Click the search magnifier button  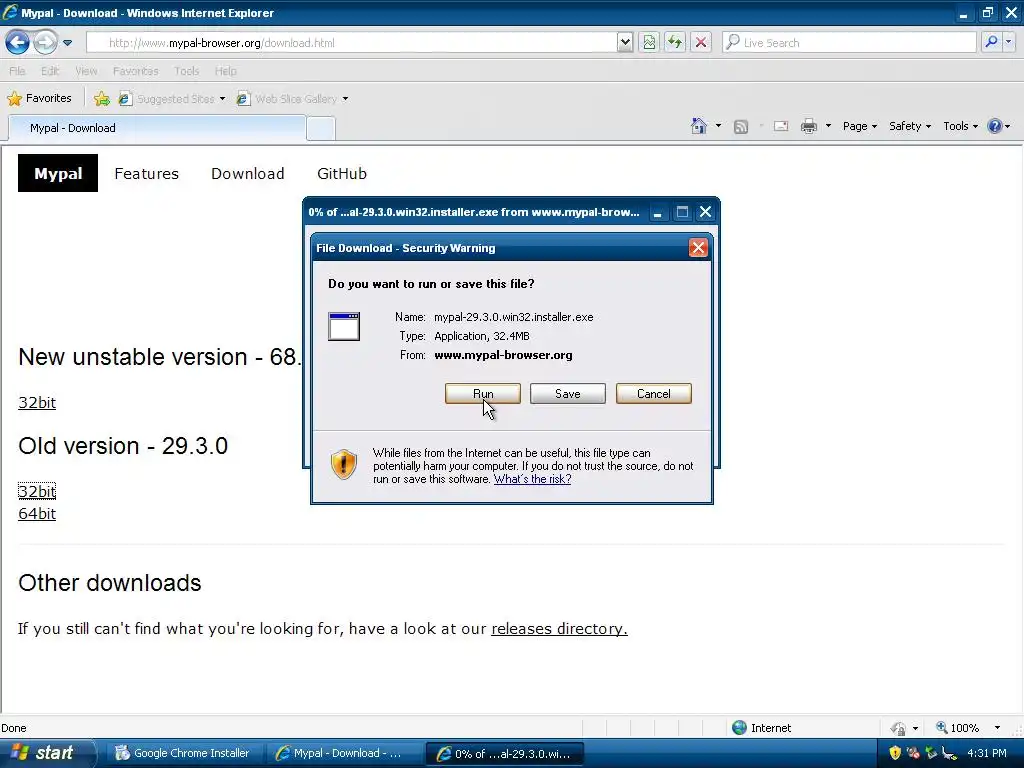pyautogui.click(x=991, y=42)
